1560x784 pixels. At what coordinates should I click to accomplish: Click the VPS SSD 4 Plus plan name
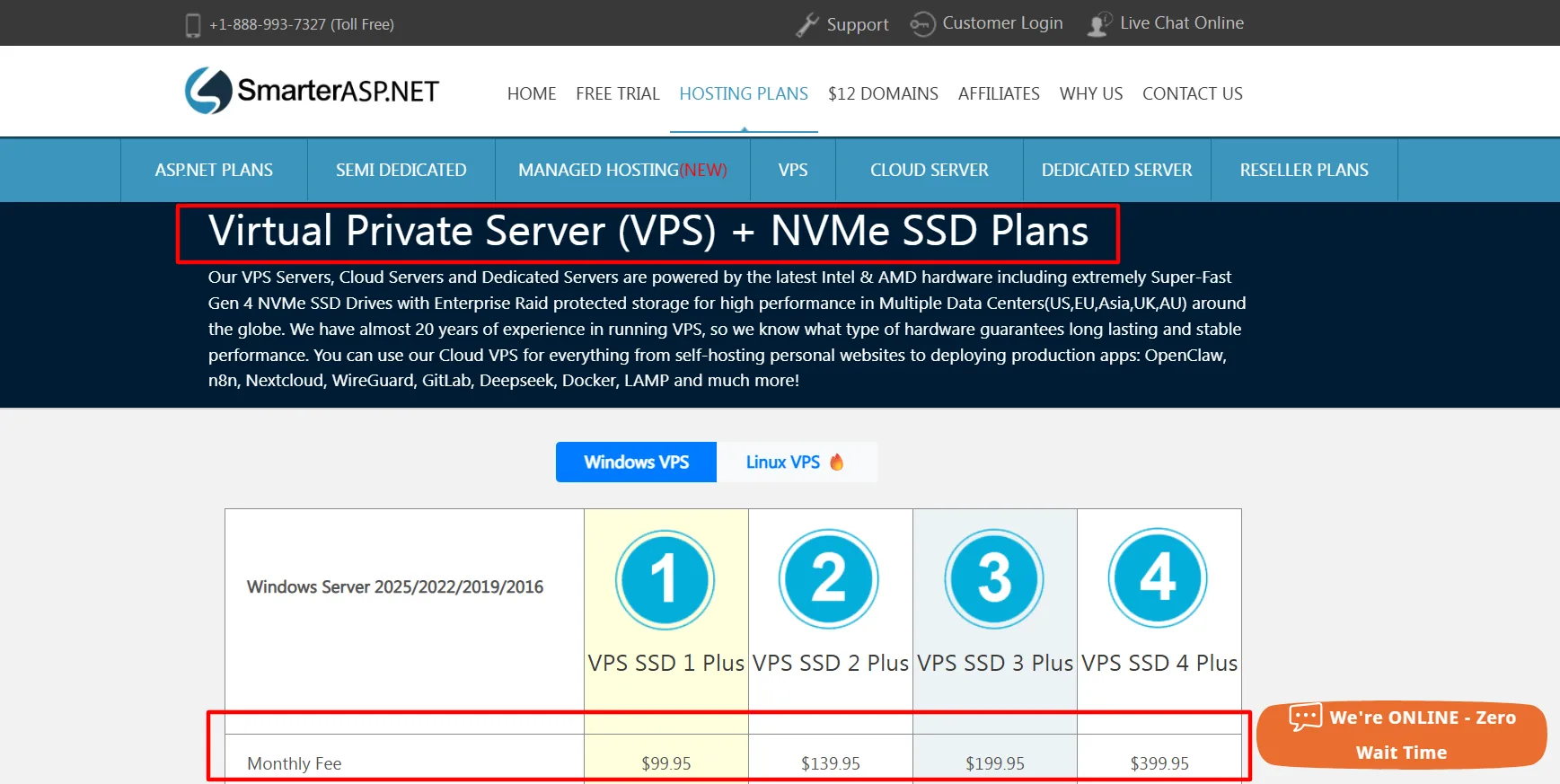click(1159, 663)
